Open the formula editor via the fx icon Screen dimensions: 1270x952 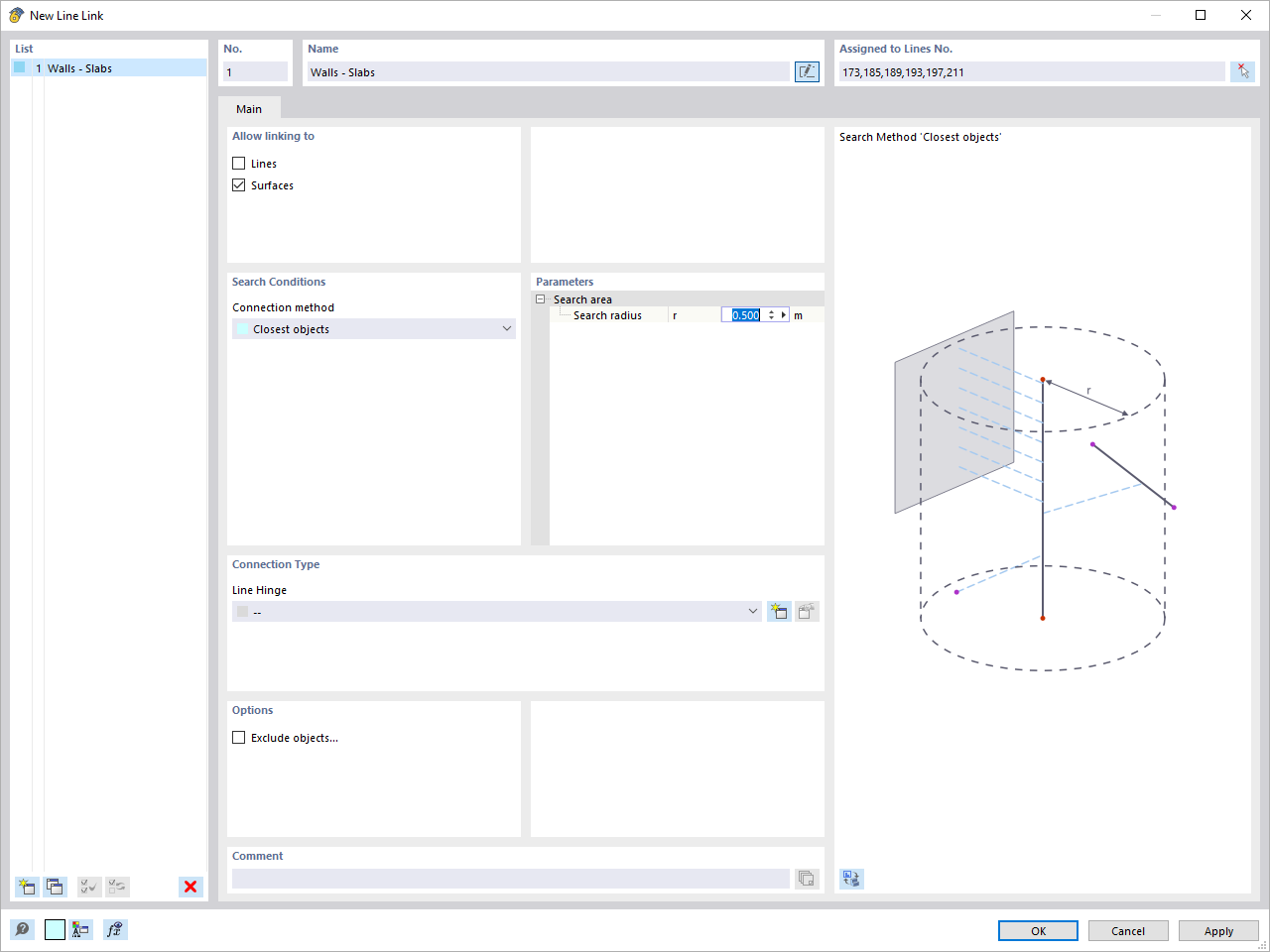114,929
